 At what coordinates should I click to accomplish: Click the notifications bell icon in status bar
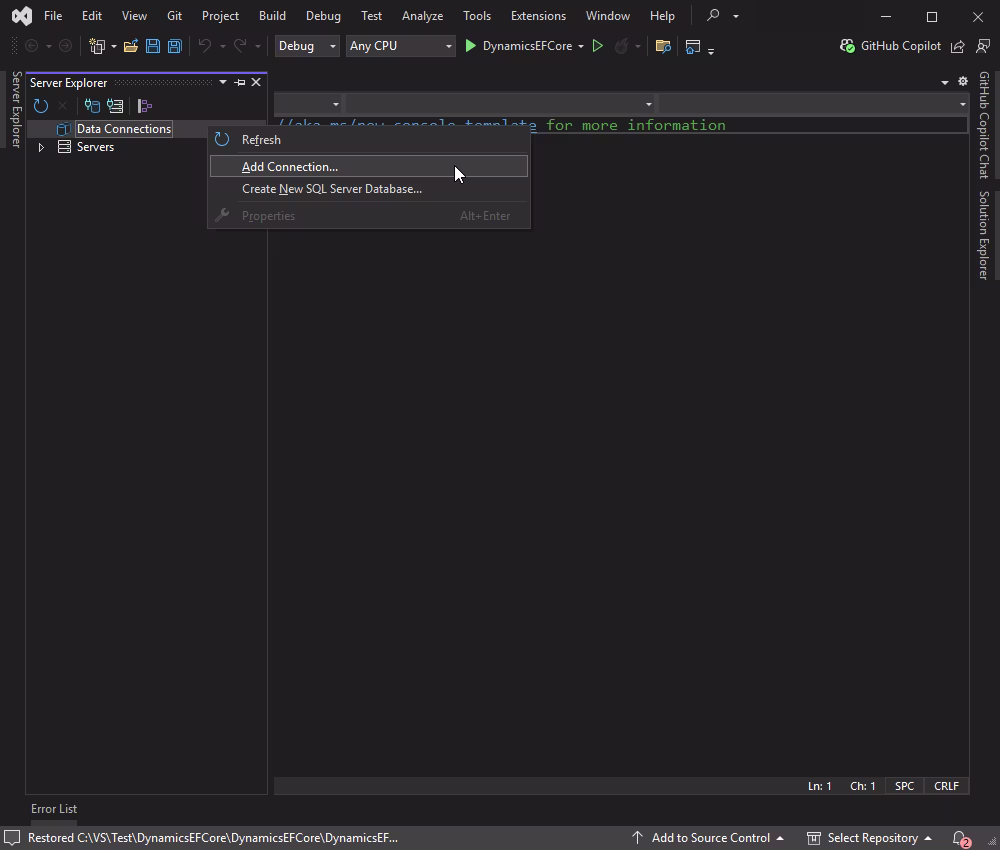coord(960,838)
